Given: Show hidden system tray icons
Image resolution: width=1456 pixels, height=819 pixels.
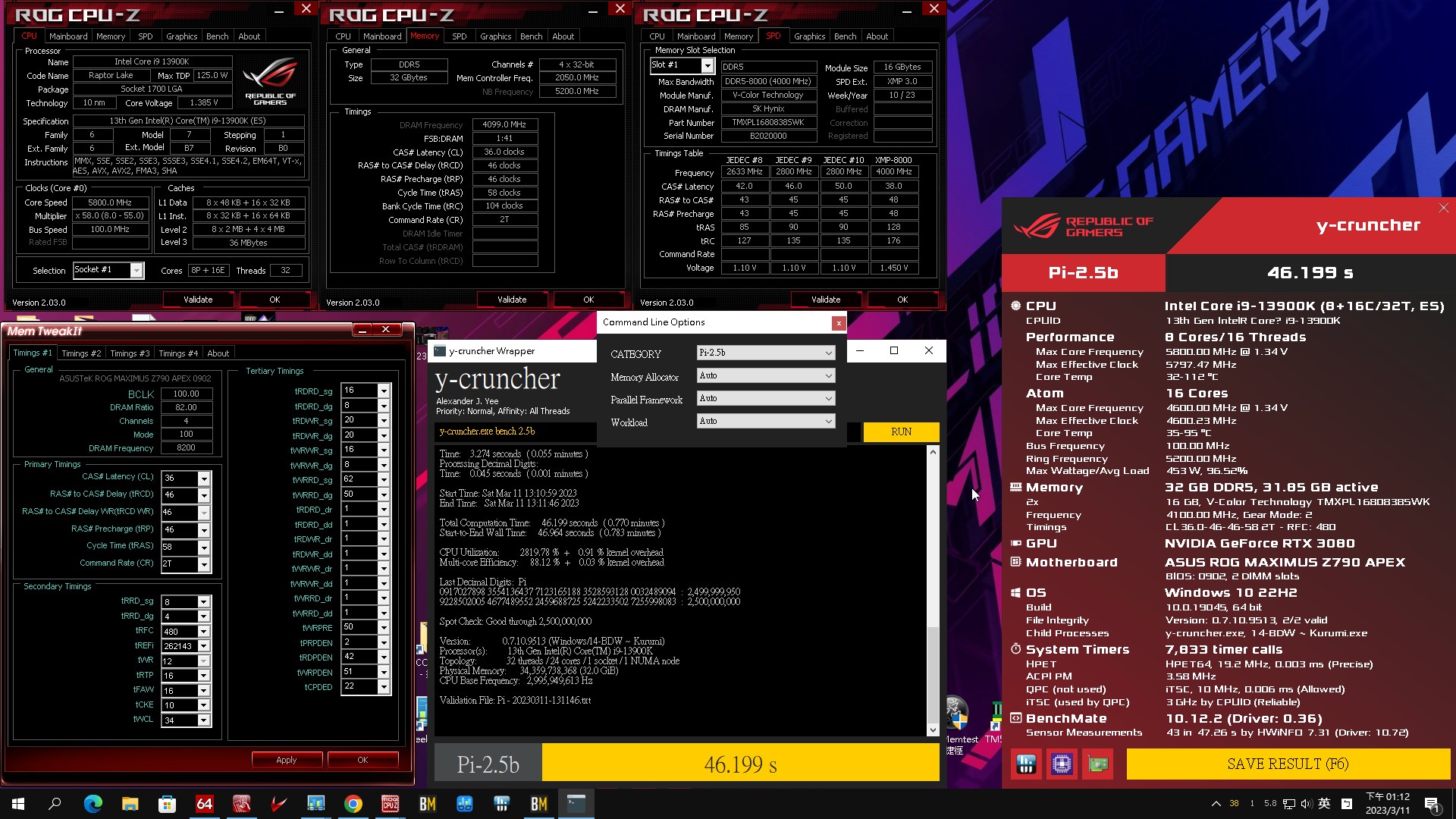Looking at the screenshot, I should [1216, 804].
